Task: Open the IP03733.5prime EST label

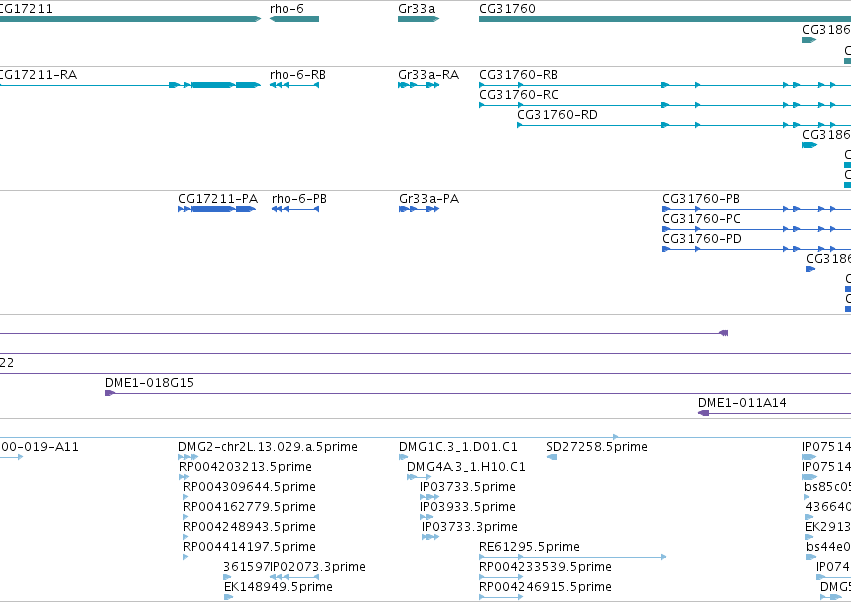Action: 468,487
